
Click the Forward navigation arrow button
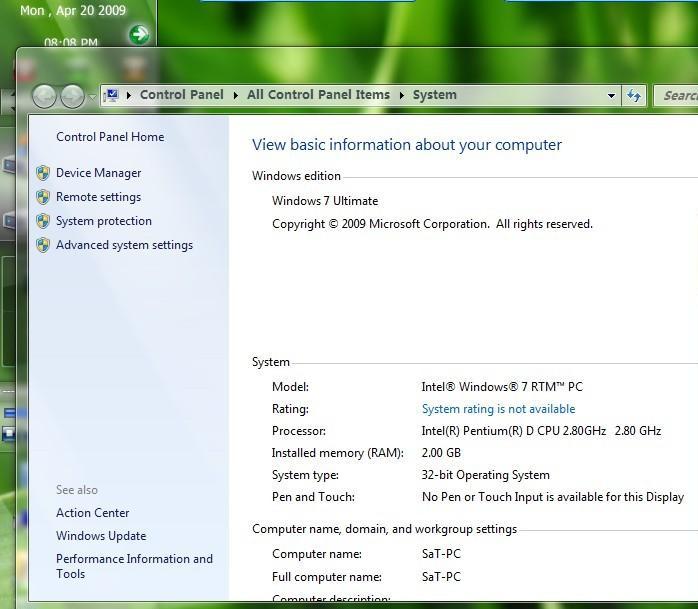point(72,96)
